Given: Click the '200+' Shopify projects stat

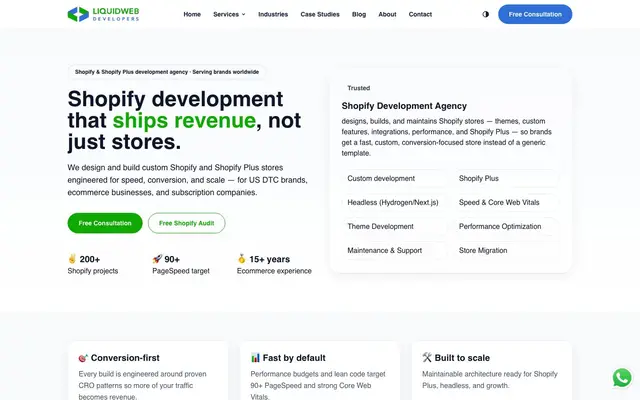Looking at the screenshot, I should 90,259.
